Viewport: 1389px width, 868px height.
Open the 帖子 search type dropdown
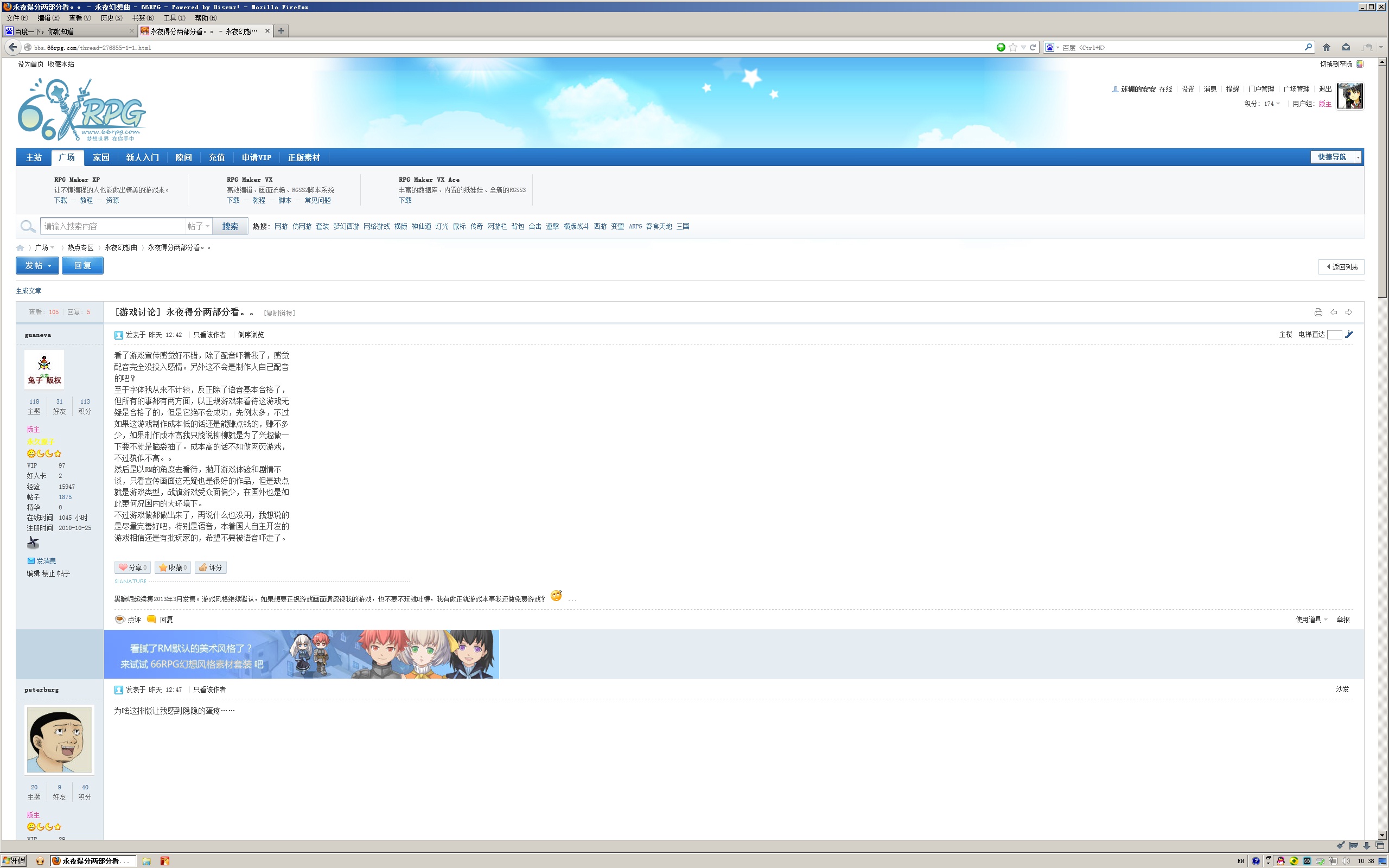pos(199,226)
